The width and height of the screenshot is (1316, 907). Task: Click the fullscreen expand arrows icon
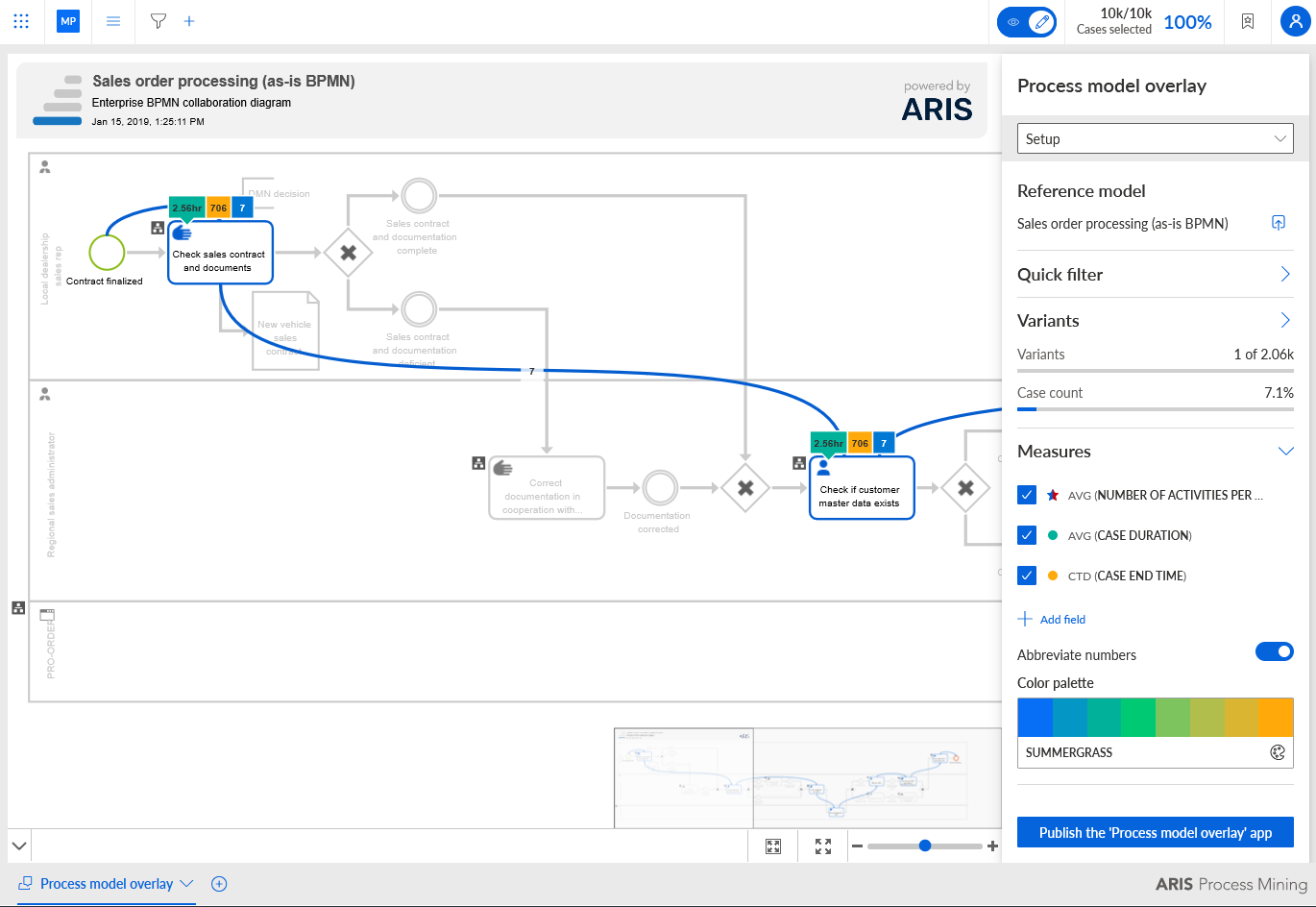click(x=823, y=846)
